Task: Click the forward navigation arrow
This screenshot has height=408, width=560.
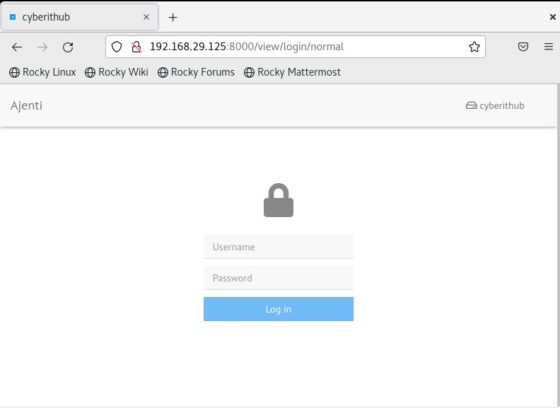Action: [x=42, y=47]
